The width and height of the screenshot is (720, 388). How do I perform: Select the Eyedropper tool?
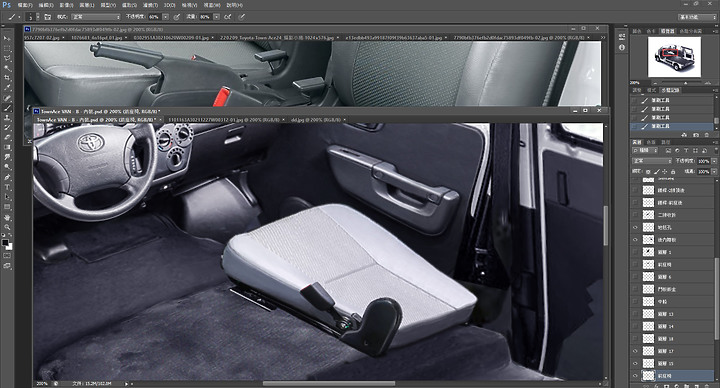click(7, 88)
